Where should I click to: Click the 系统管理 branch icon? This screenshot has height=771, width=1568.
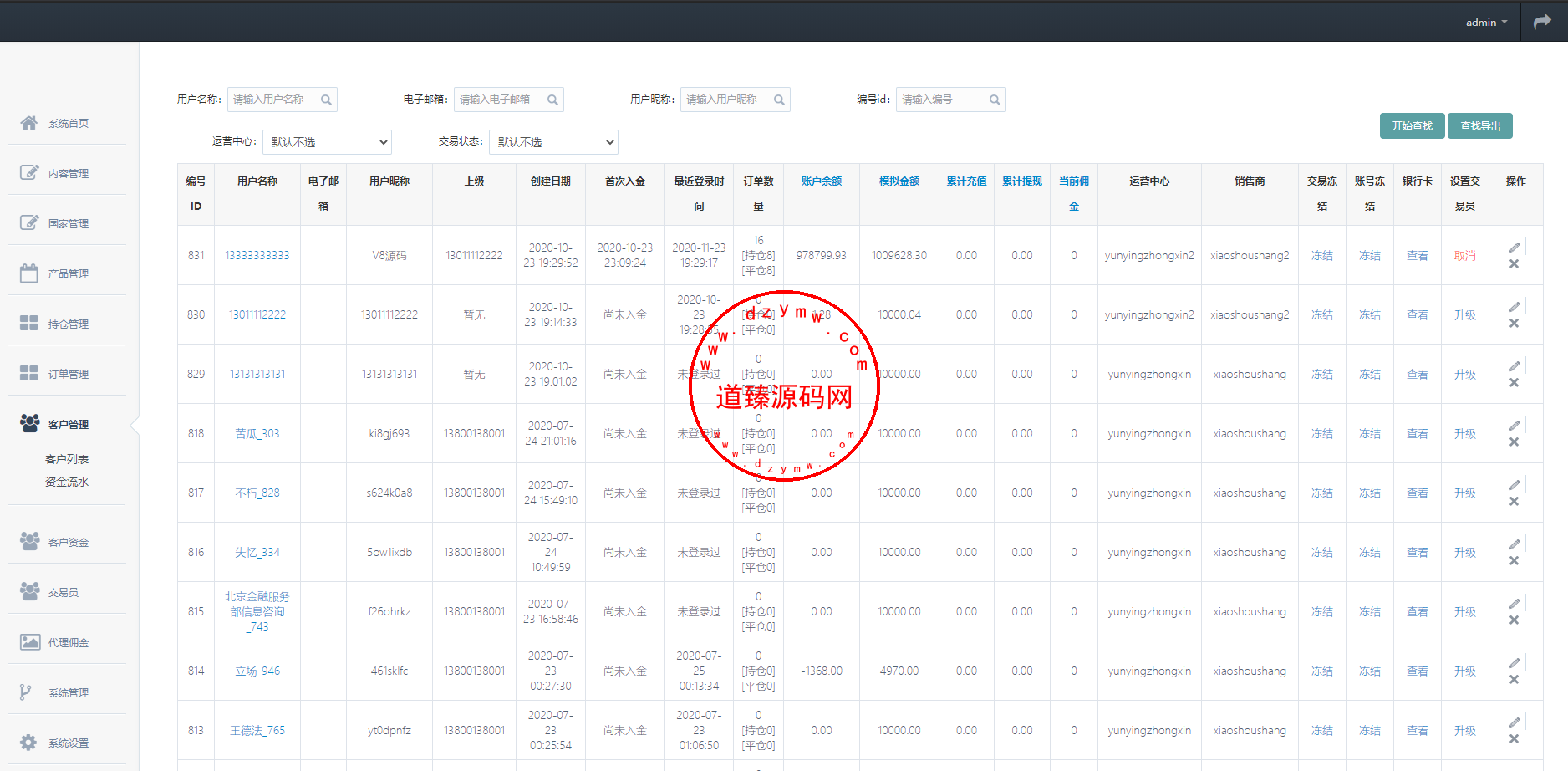pyautogui.click(x=26, y=692)
